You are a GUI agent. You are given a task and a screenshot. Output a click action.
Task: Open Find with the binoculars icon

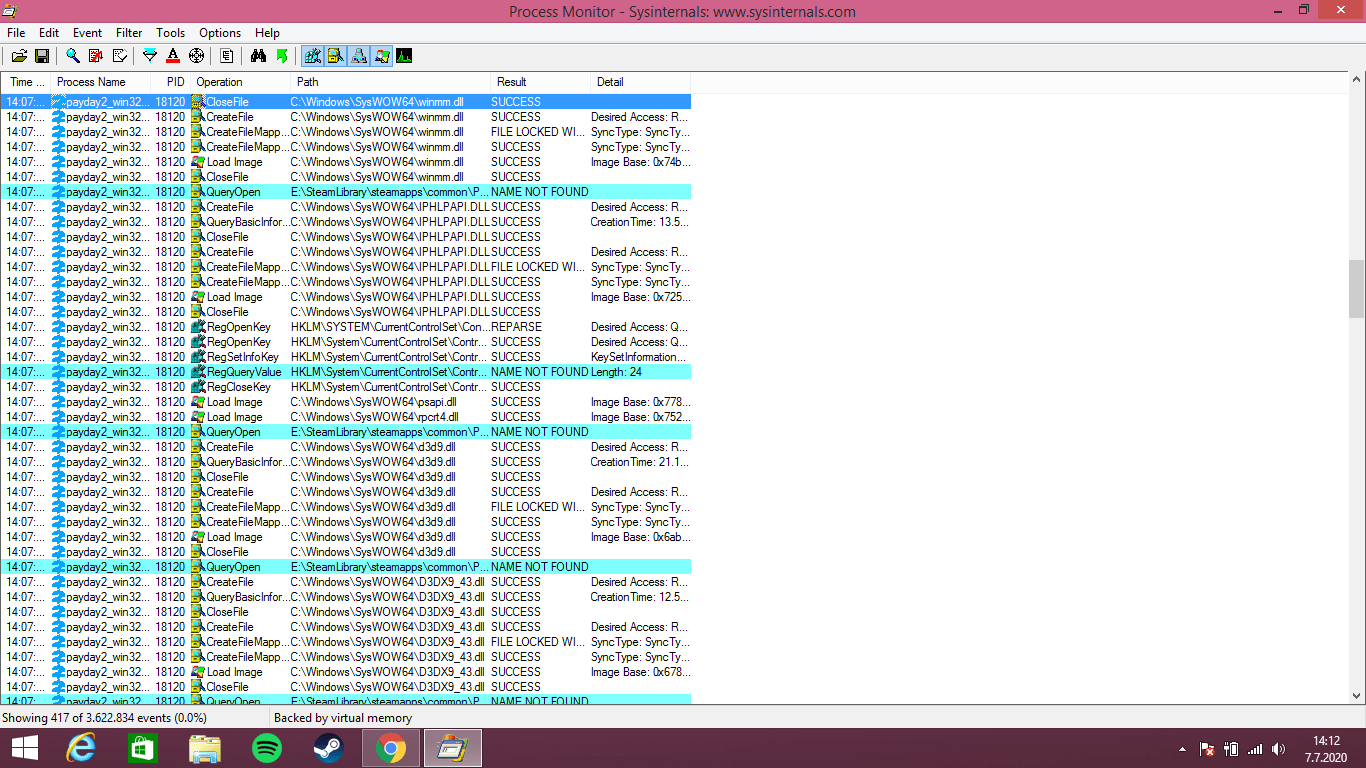click(258, 56)
